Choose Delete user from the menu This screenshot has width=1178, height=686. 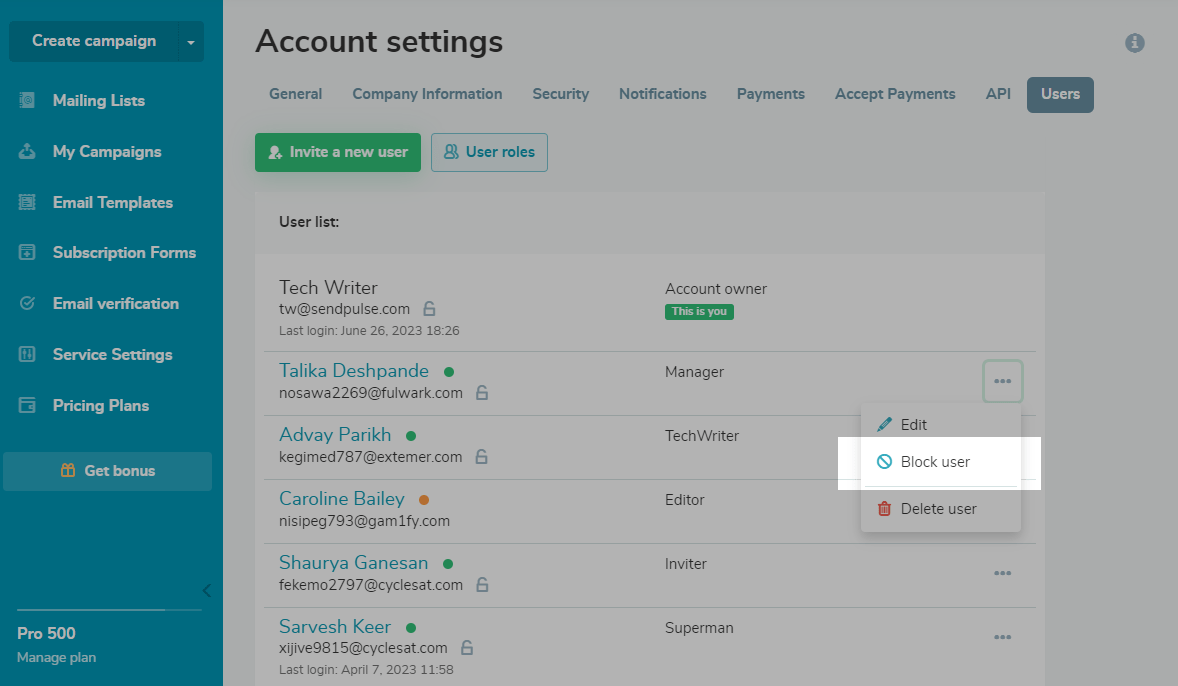pyautogui.click(x=938, y=509)
